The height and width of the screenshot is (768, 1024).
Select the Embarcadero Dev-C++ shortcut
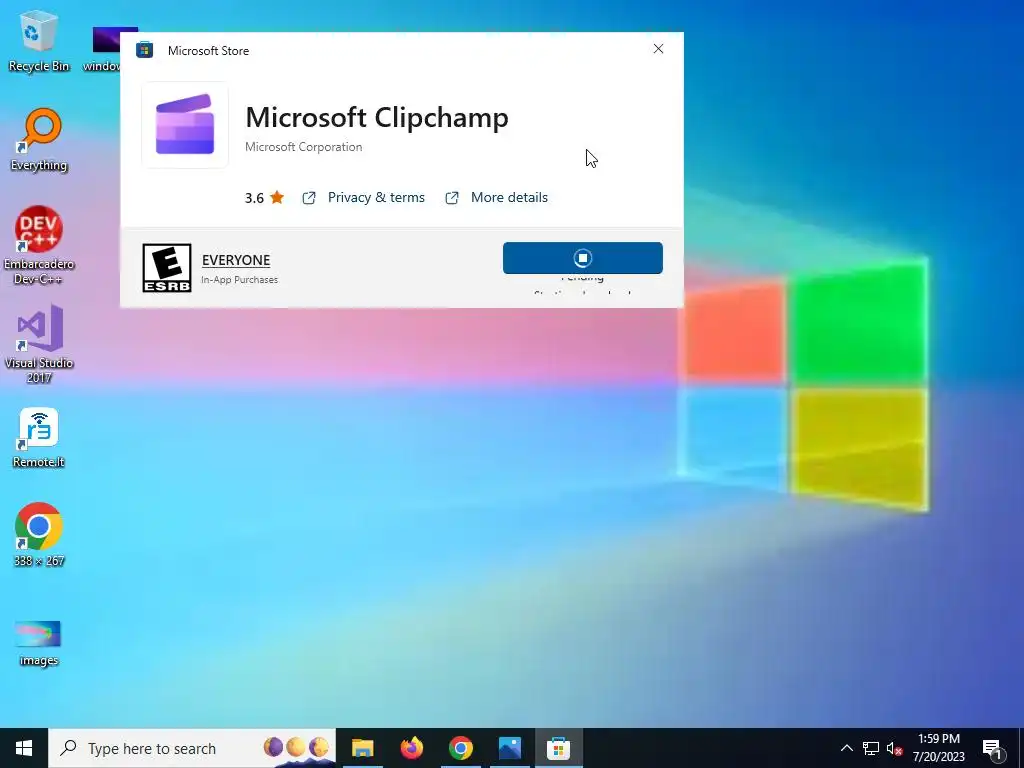(39, 246)
